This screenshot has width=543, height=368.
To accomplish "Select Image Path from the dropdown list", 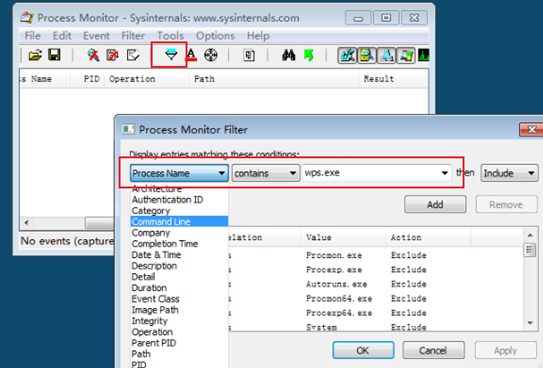I will click(179, 310).
